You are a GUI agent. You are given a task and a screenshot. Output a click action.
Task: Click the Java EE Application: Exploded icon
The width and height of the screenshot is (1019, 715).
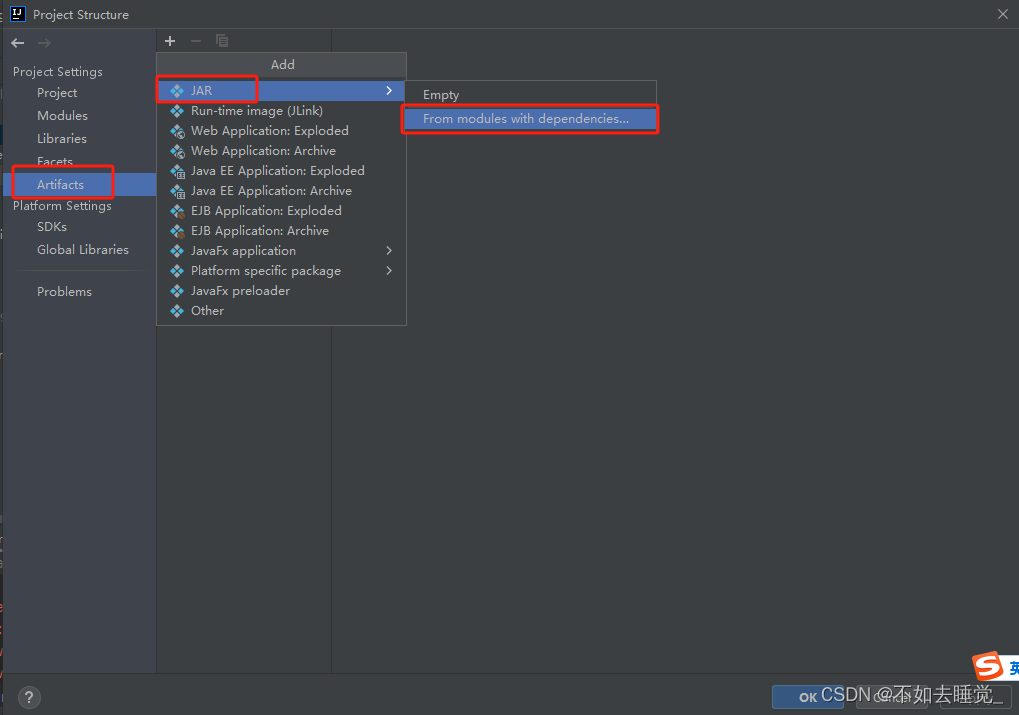pos(177,172)
